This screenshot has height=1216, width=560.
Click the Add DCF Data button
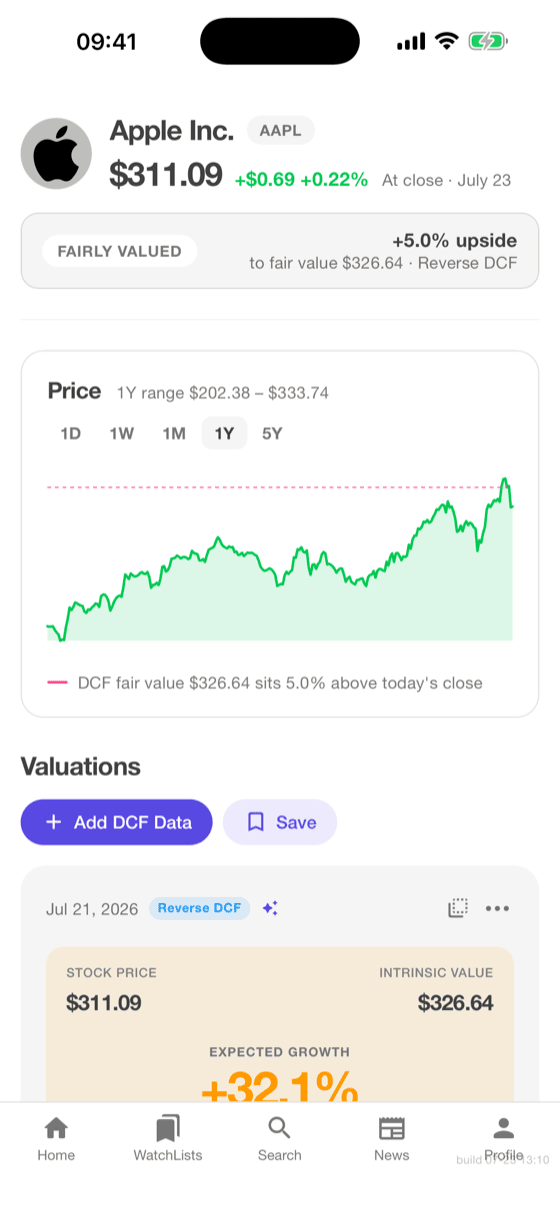(x=117, y=822)
